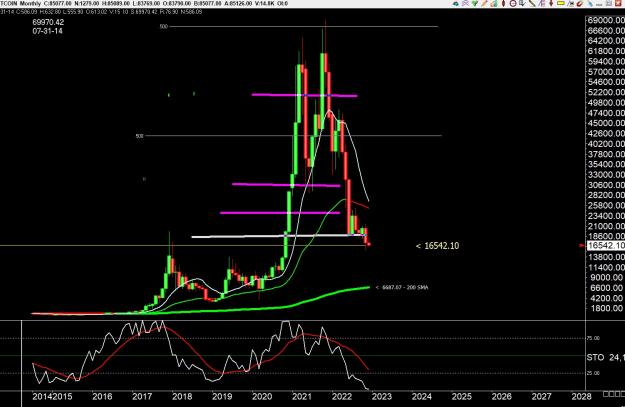This screenshot has height=407, width=625.
Task: Click the purple figure toolbar icon
Action: click(541, 4)
